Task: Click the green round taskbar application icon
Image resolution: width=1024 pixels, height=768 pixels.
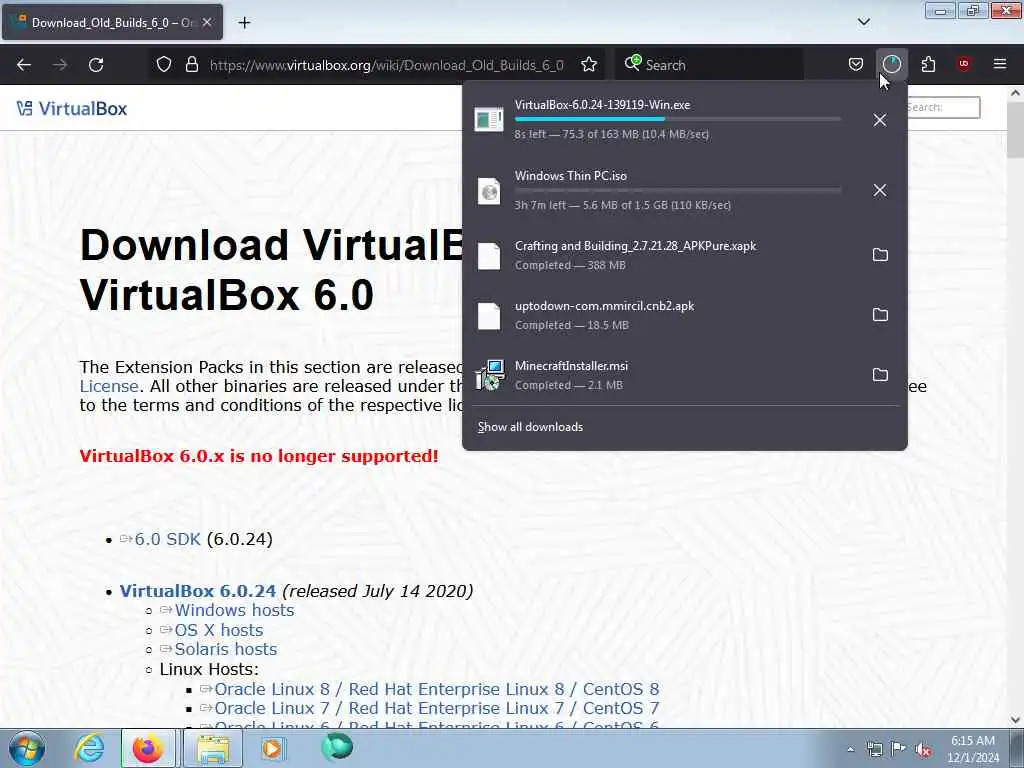Action: pyautogui.click(x=337, y=747)
